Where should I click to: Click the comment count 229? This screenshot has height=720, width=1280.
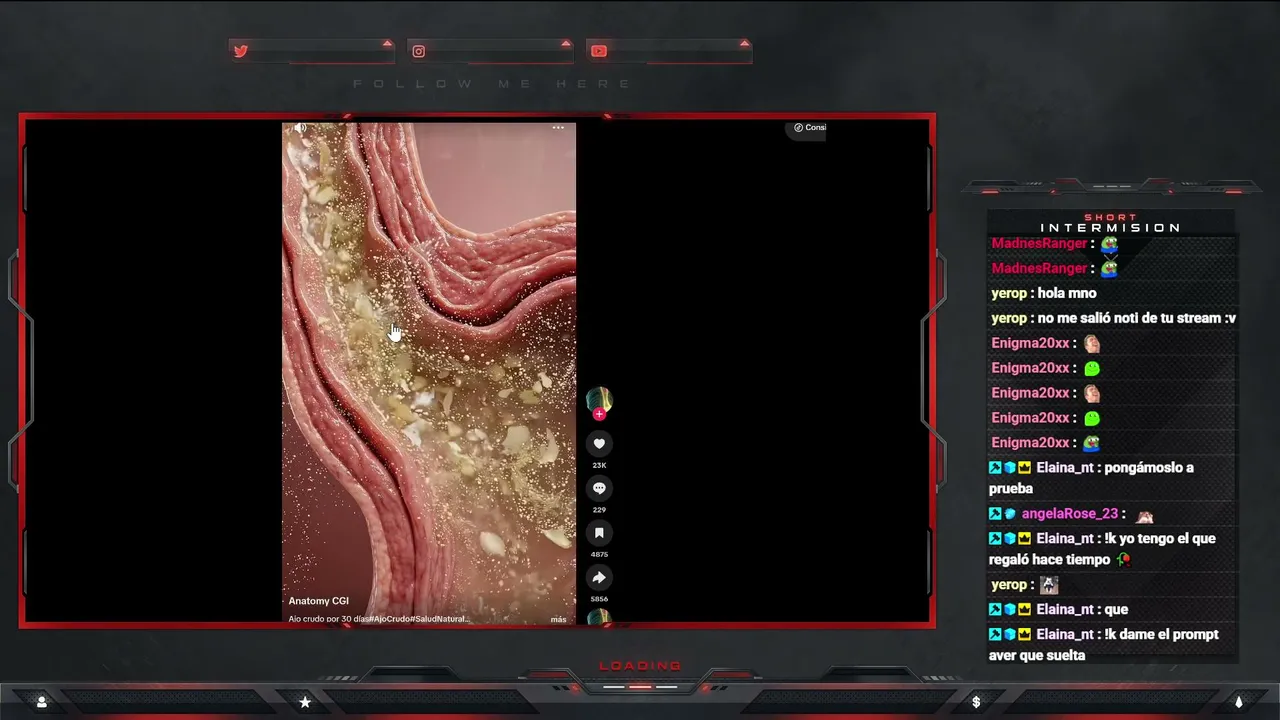tap(599, 510)
